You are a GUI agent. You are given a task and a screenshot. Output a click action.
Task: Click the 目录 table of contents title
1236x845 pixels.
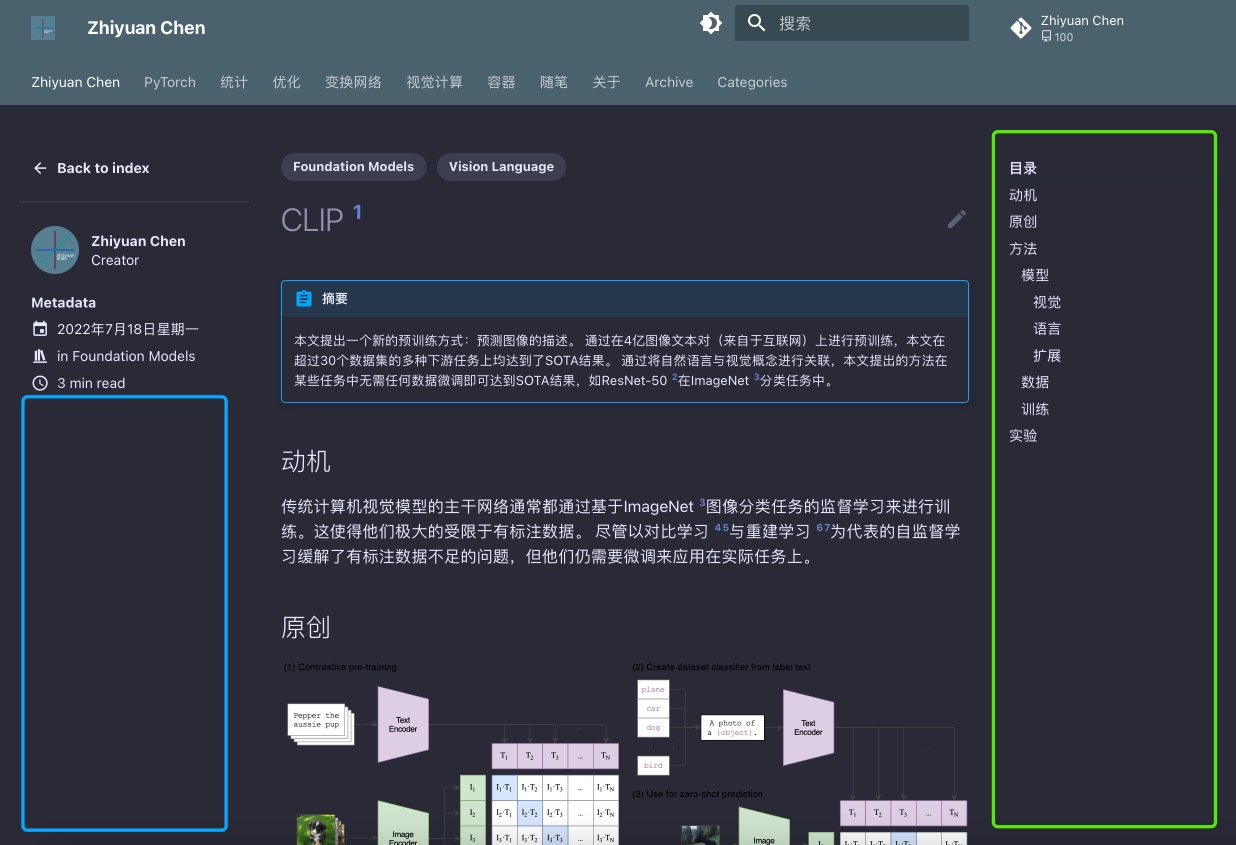coord(1023,168)
